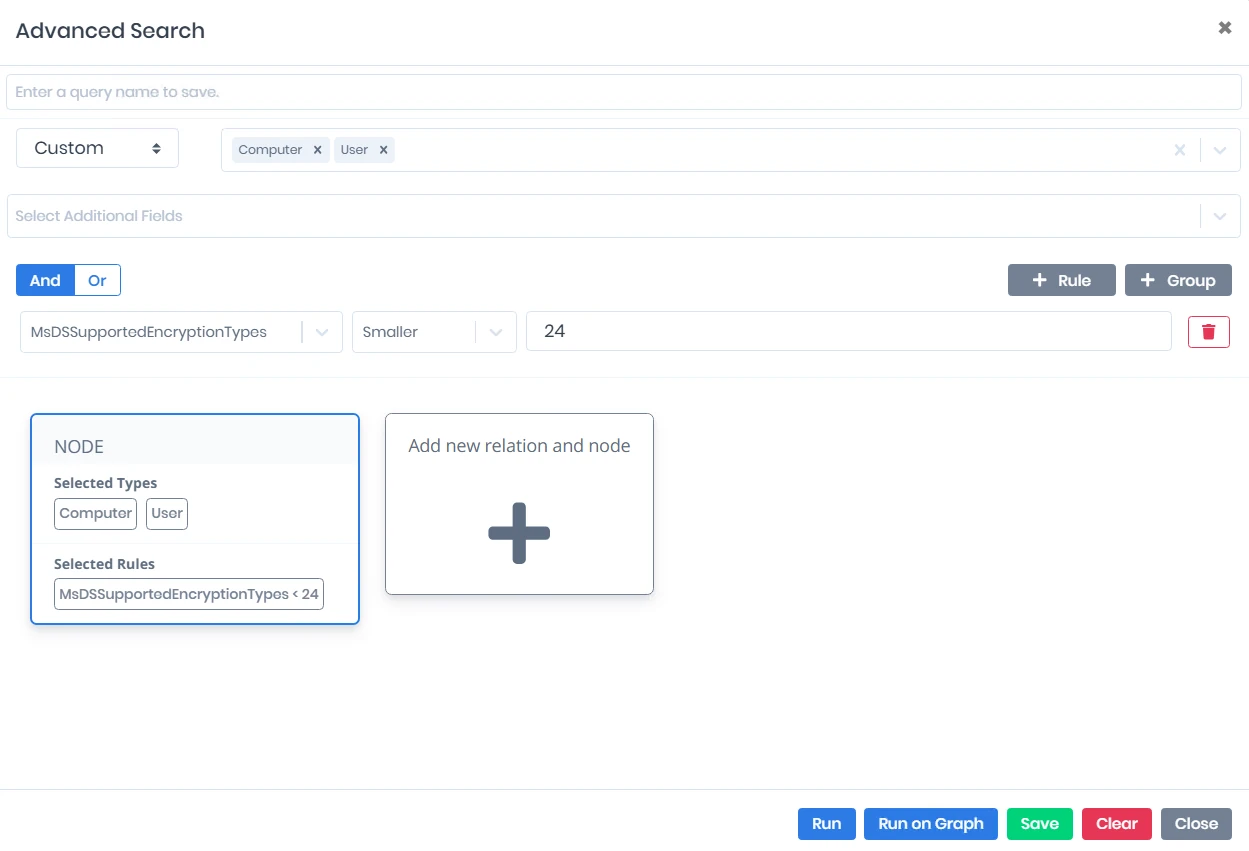Screen dimensions: 1249x851
Task: Focus the query name input field
Action: point(624,92)
